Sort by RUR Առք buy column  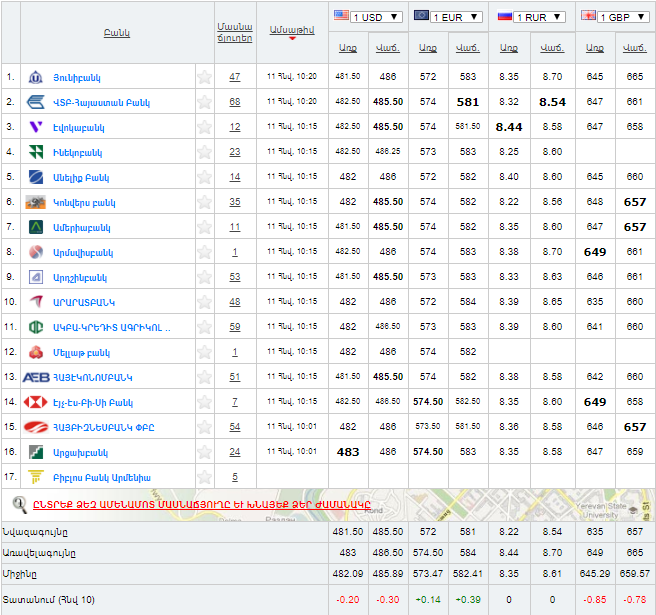coord(509,48)
